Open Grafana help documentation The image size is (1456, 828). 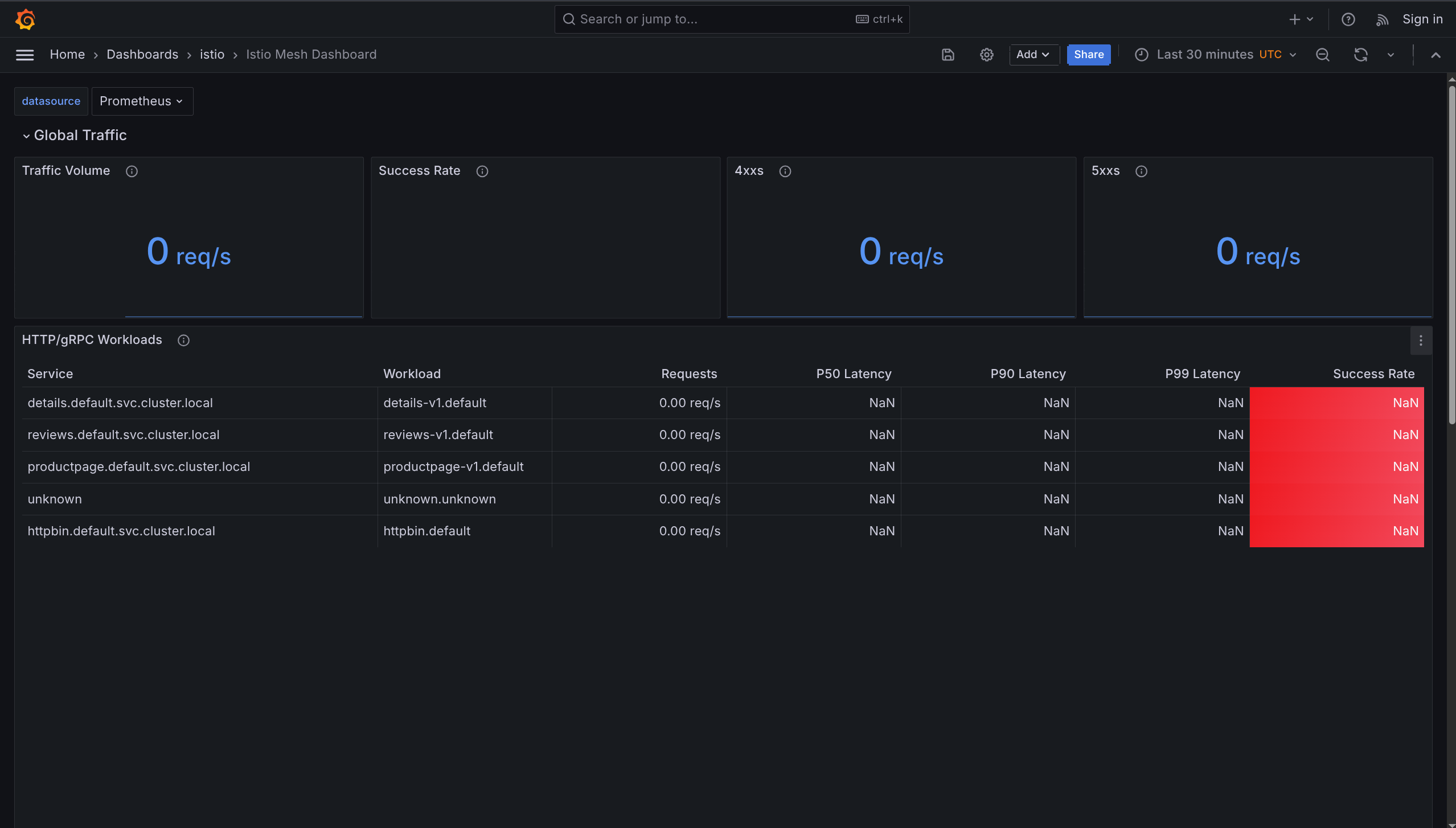point(1348,19)
